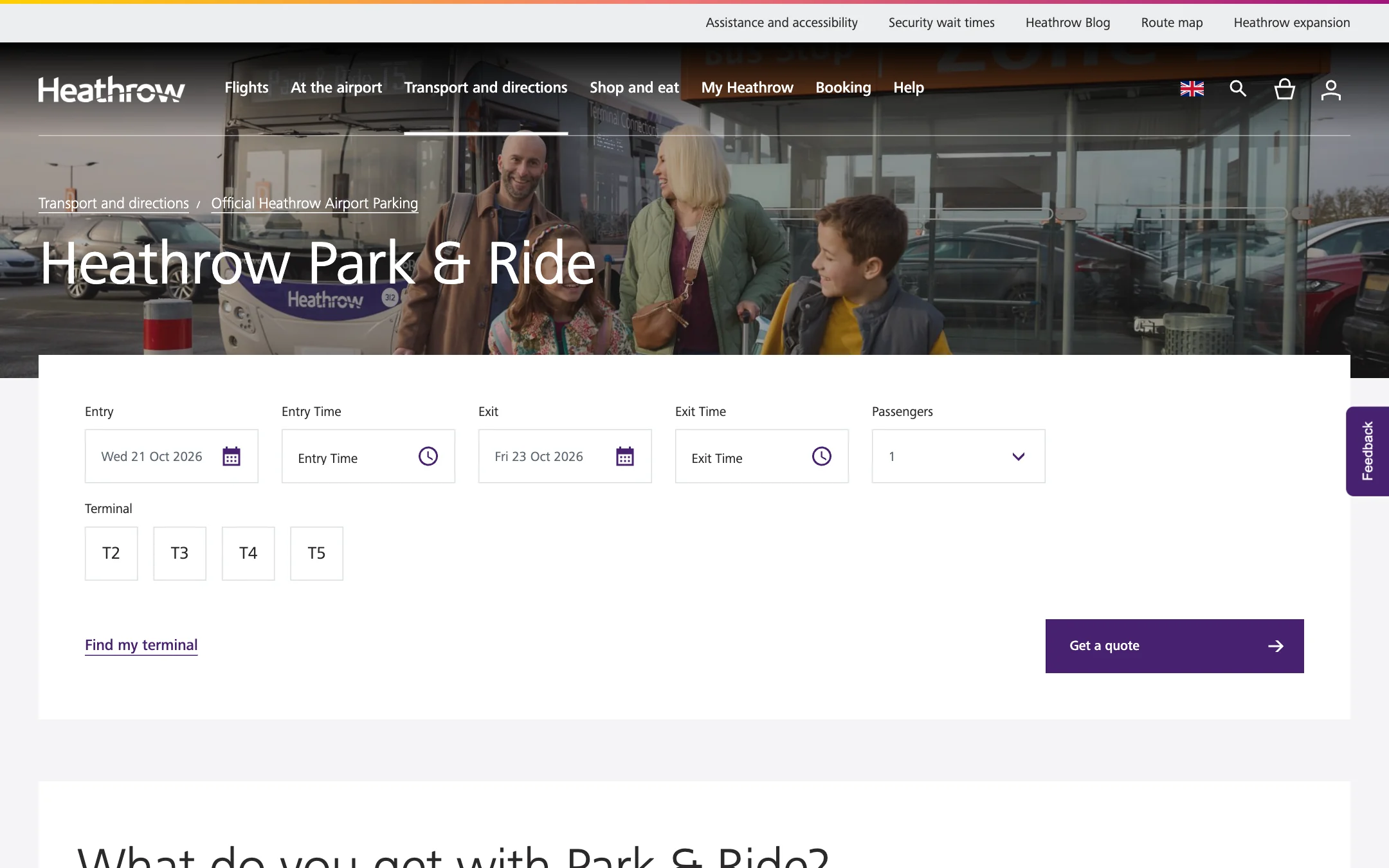Open the At the airport menu

[336, 87]
